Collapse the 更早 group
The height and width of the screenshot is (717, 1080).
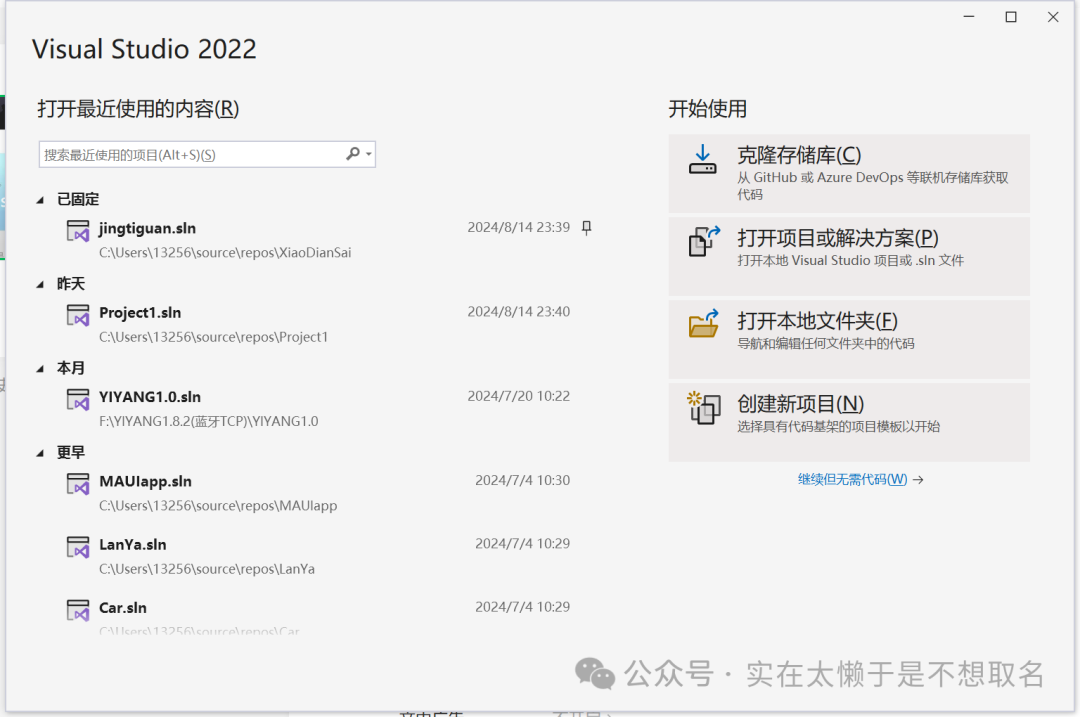40,453
